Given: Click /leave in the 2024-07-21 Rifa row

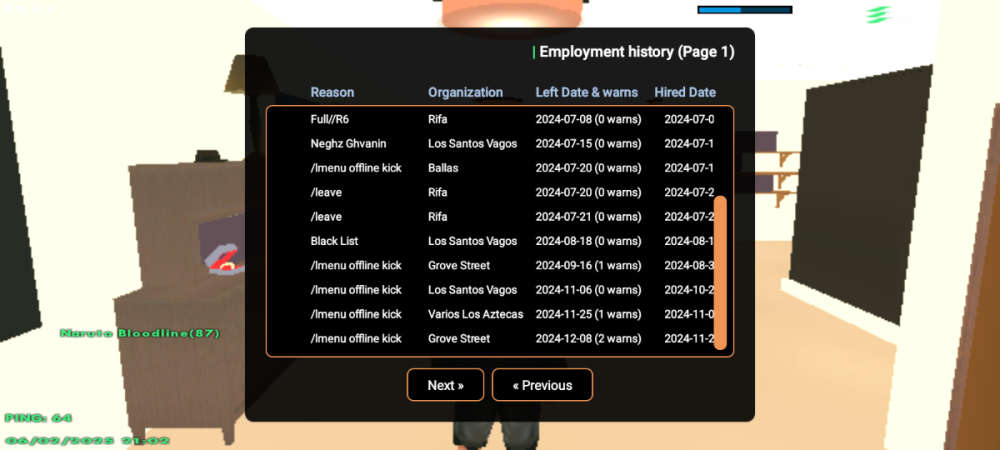Looking at the screenshot, I should 326,217.
